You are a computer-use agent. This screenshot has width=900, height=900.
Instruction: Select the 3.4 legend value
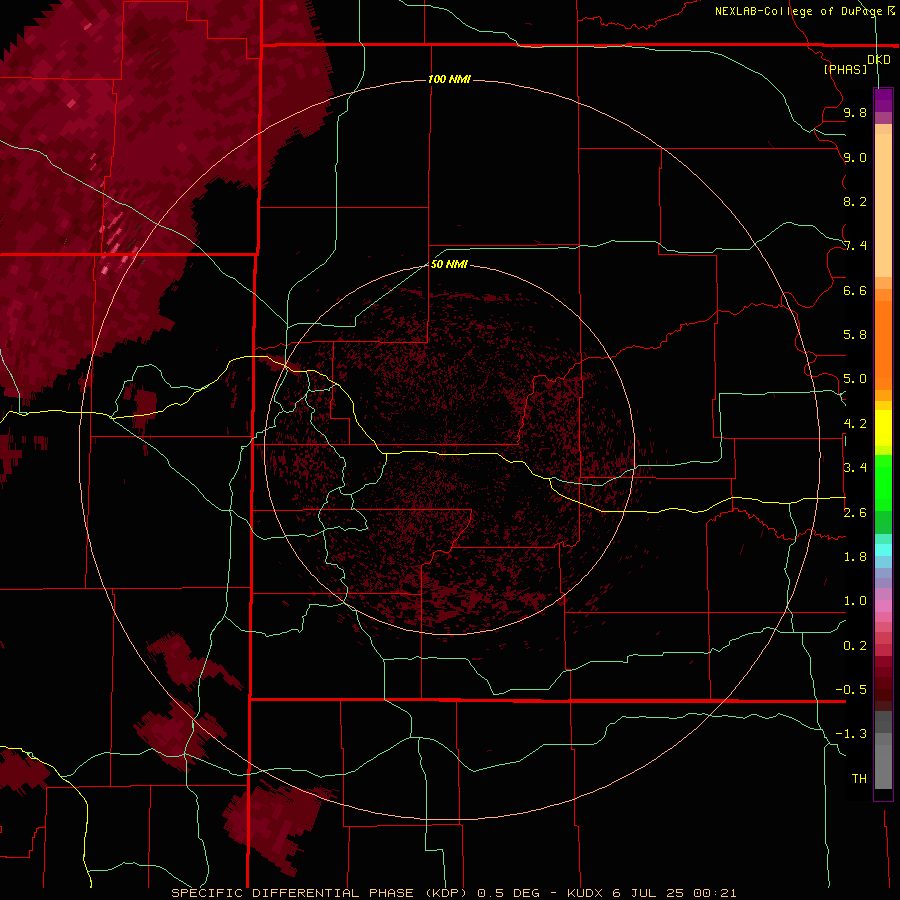point(855,468)
